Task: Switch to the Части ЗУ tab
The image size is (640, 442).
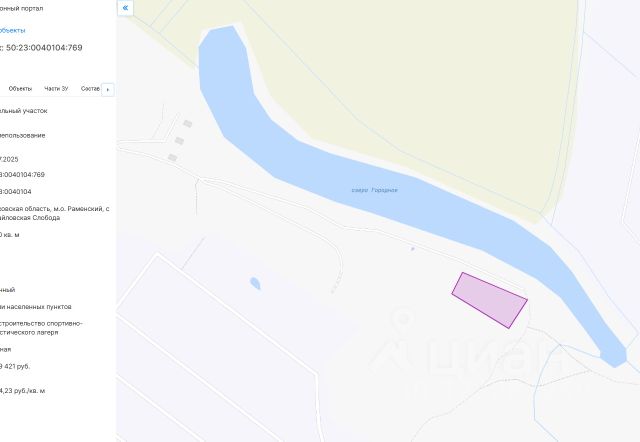Action: pyautogui.click(x=56, y=89)
